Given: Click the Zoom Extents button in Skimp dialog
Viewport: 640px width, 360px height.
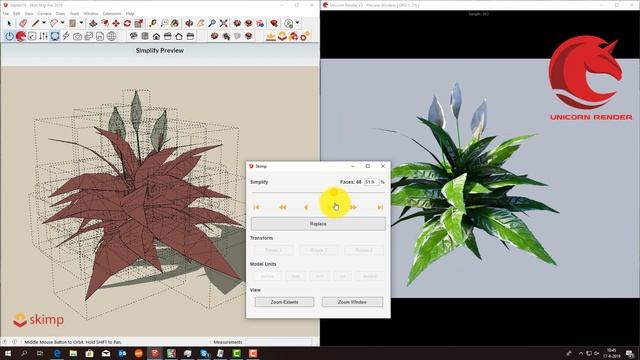Looking at the screenshot, I should point(284,302).
